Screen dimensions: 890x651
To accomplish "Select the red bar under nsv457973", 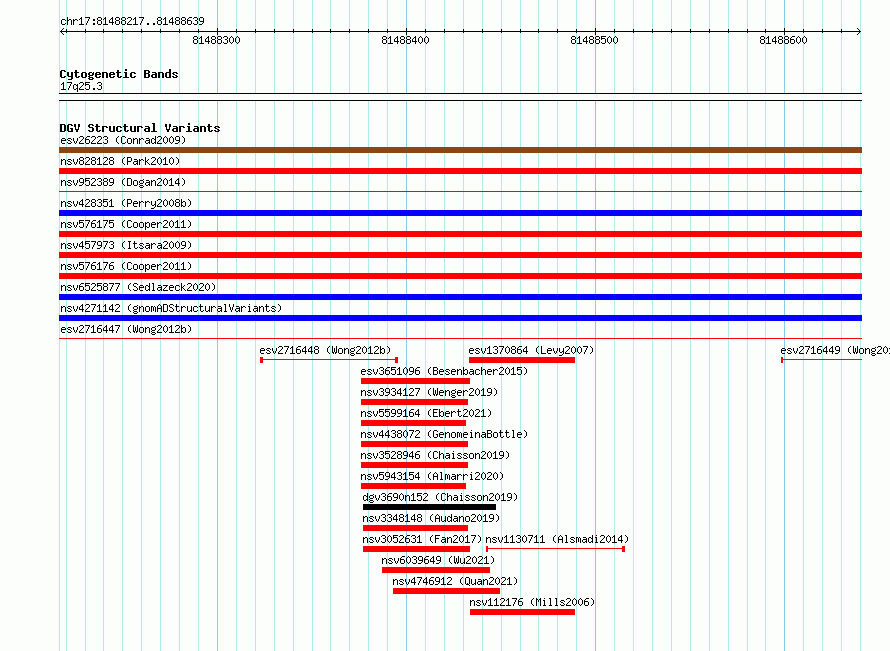I will coord(460,255).
